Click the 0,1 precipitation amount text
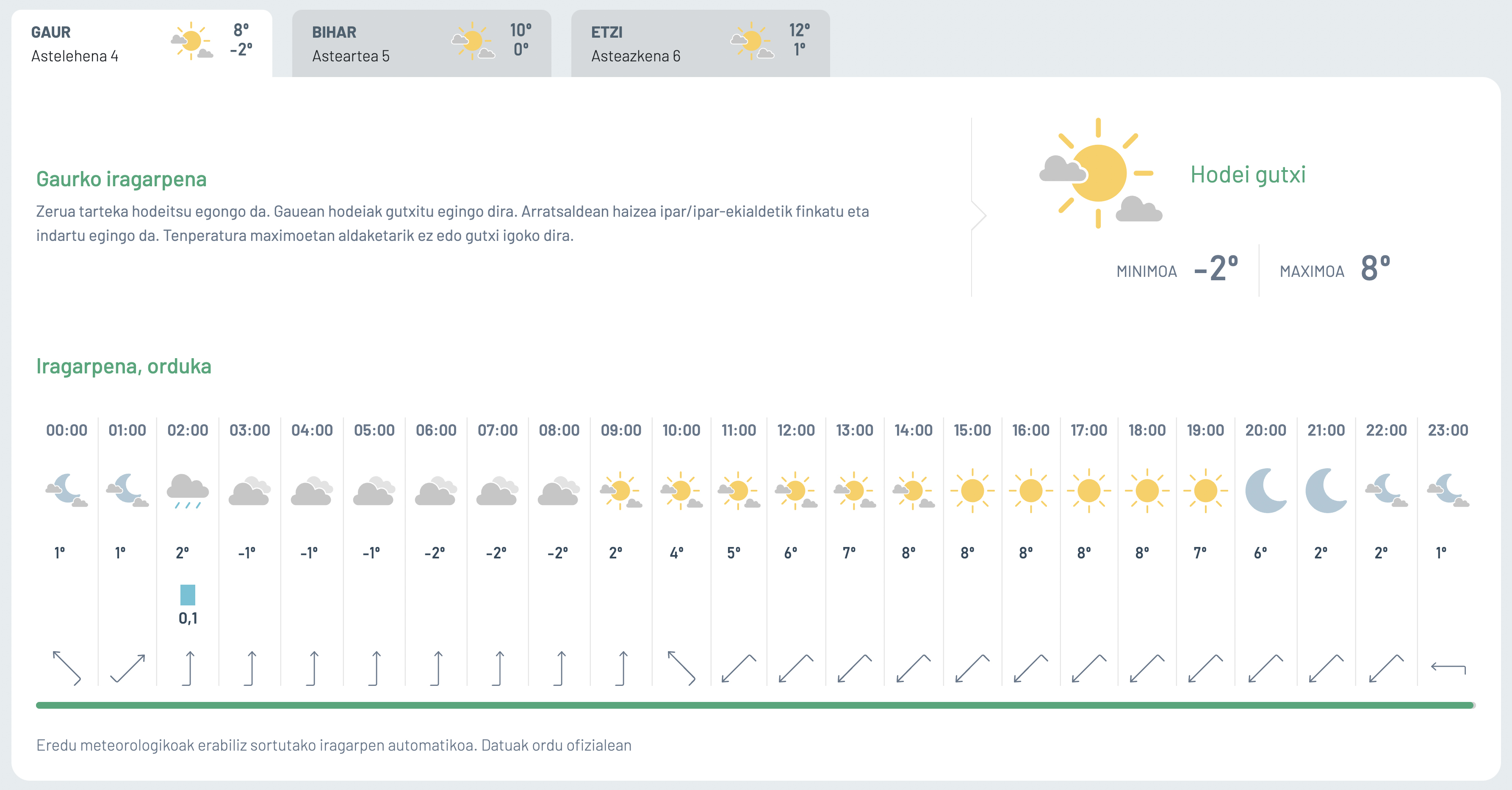The height and width of the screenshot is (790, 1512). 188,618
